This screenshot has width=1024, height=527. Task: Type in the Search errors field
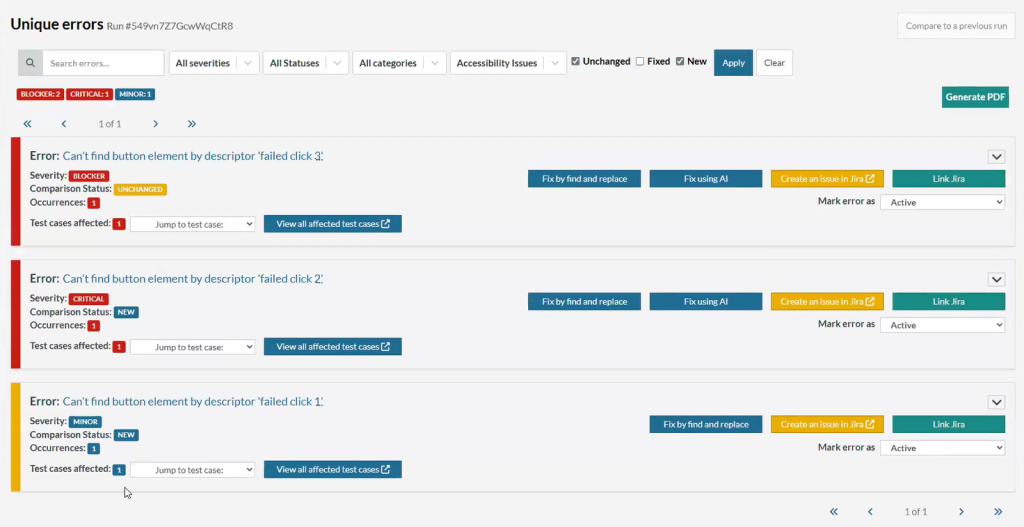[x=103, y=63]
